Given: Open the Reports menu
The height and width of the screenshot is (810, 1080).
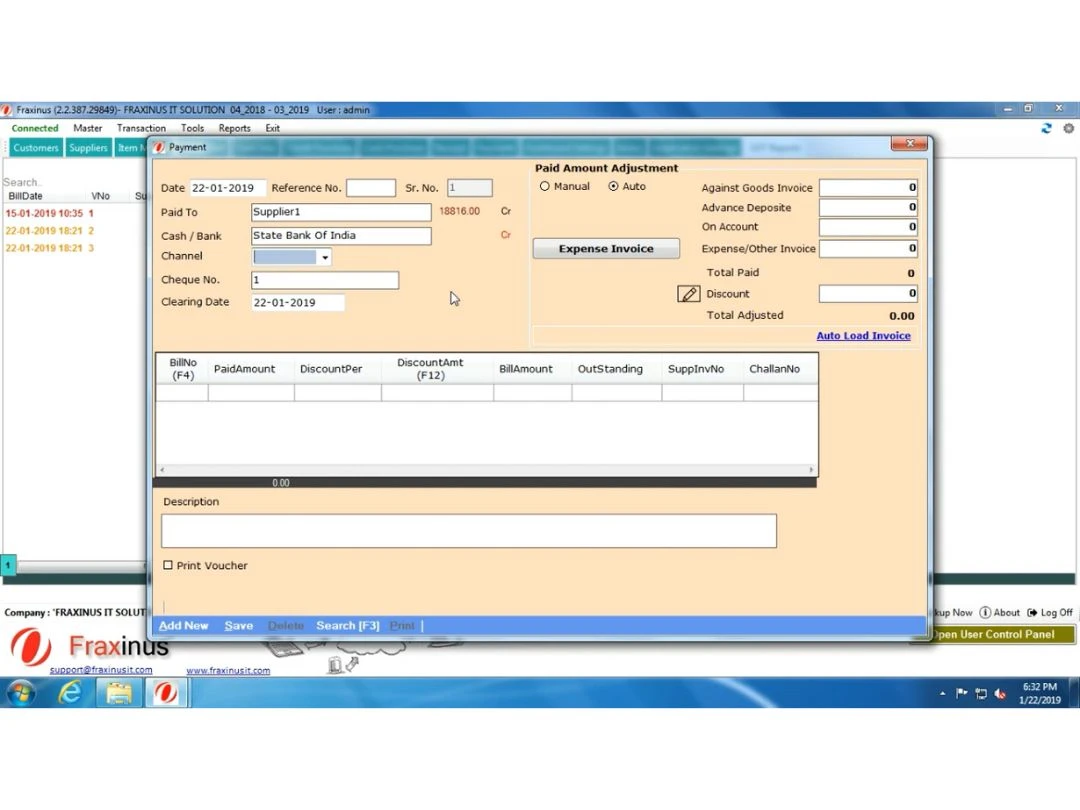Looking at the screenshot, I should [x=234, y=128].
